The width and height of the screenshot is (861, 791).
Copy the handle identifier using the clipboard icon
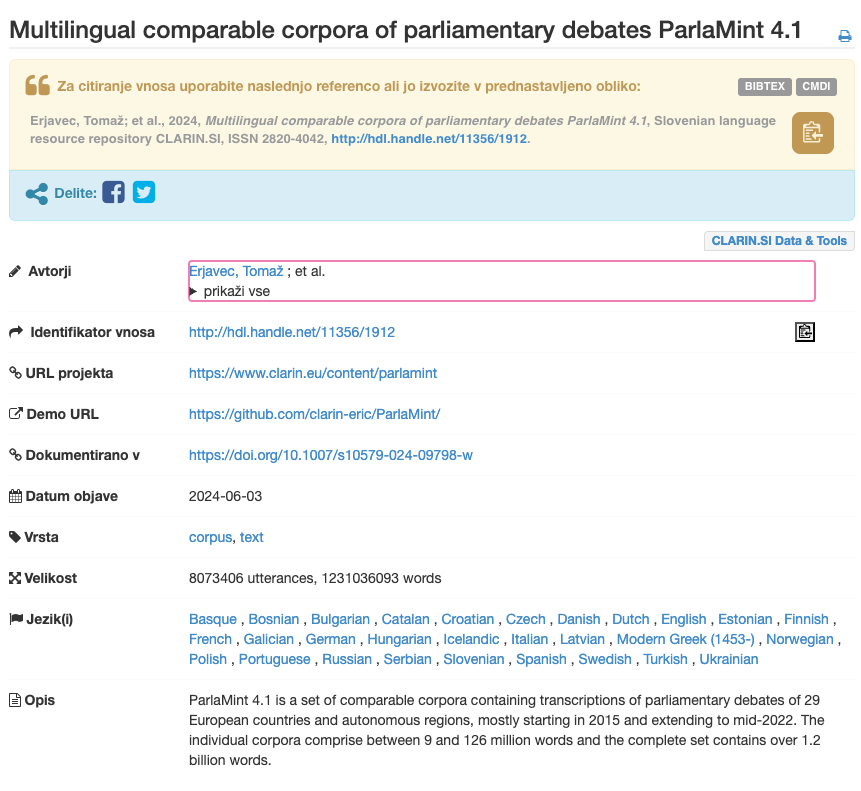pyautogui.click(x=804, y=332)
